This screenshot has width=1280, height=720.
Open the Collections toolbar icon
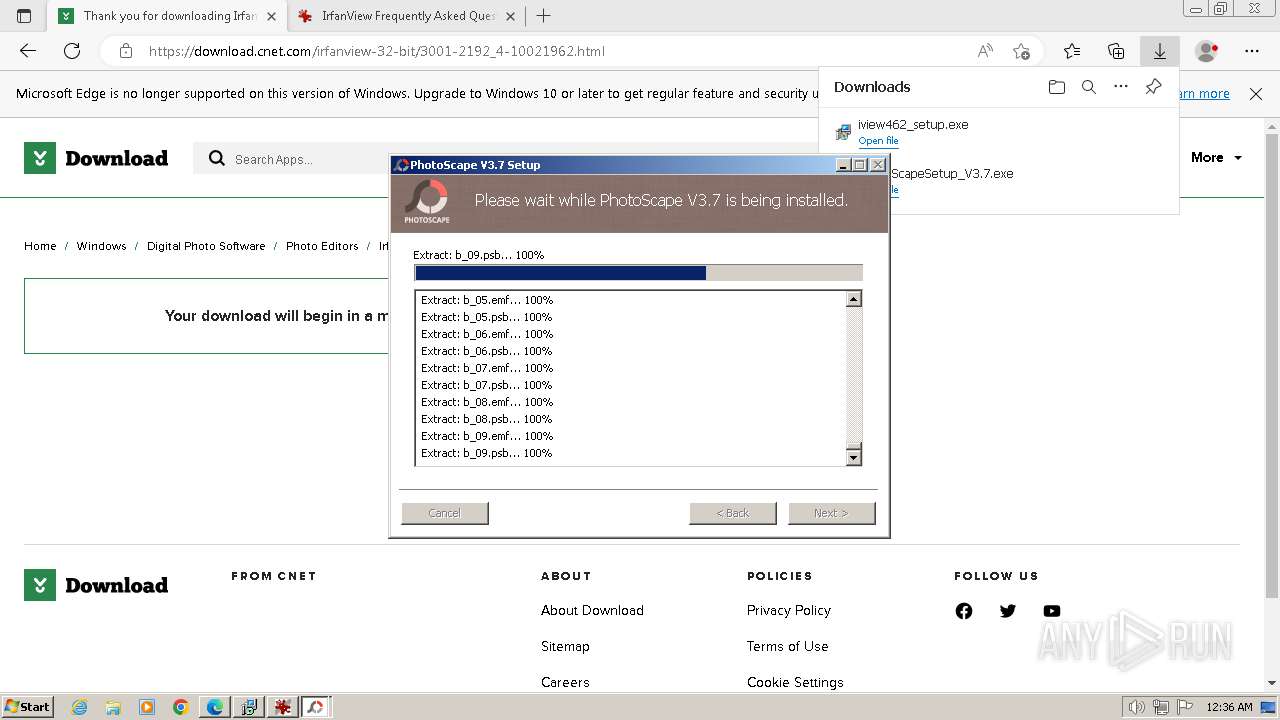pos(1116,51)
